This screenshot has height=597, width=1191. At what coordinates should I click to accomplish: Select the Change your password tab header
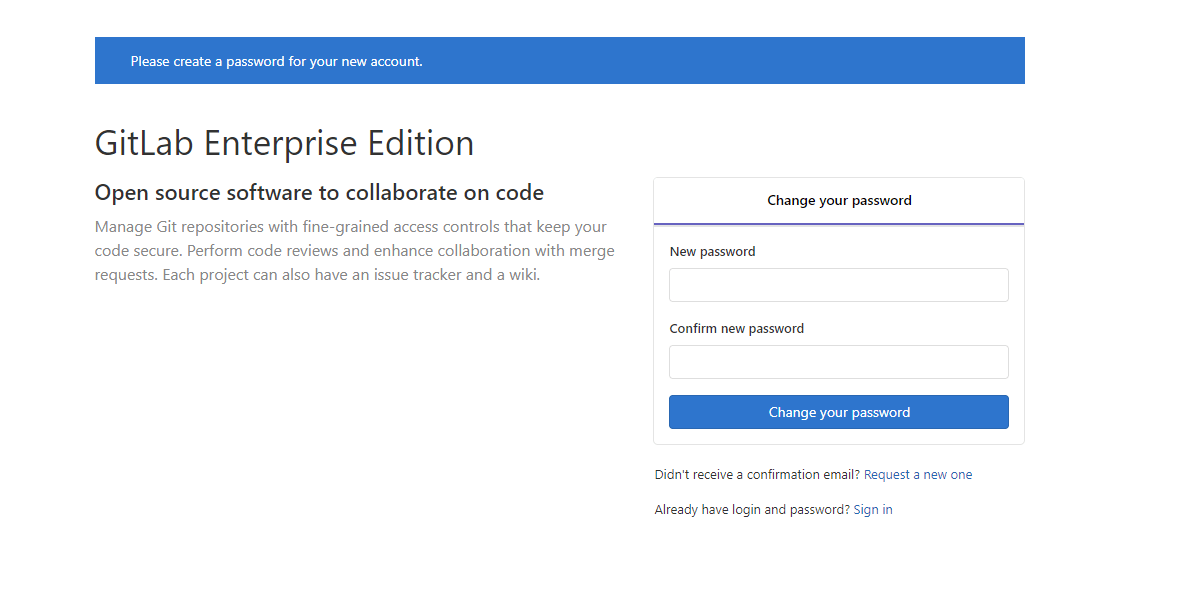(x=839, y=201)
